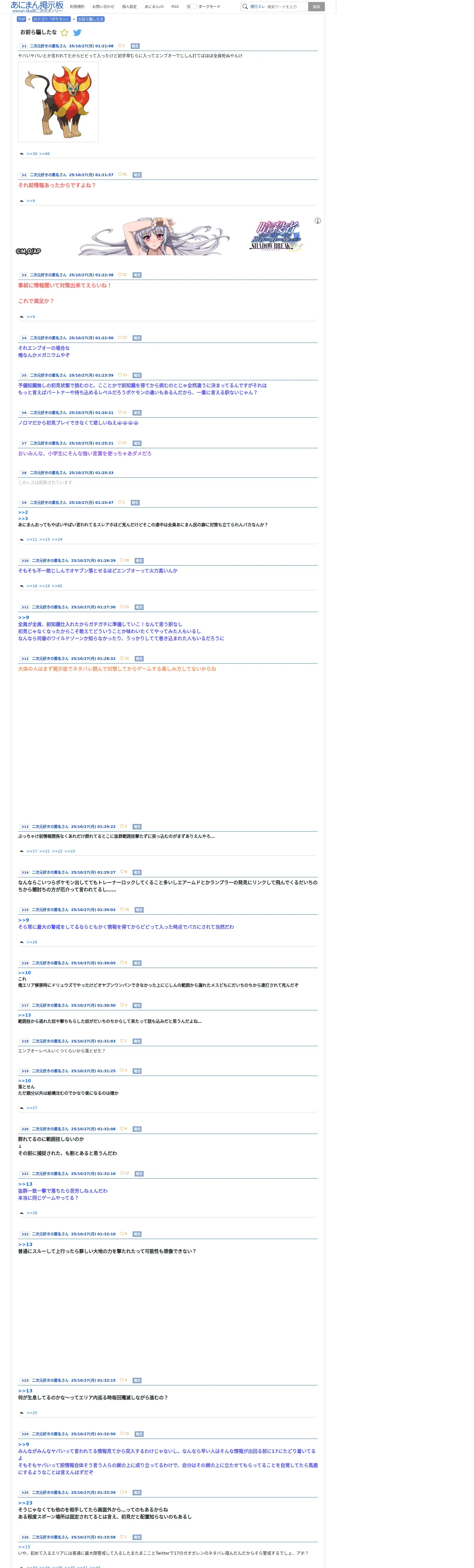Viewport: 474px width, 1568px height.
Task: Follow the >>30 reply link under post 1
Action: tap(32, 154)
